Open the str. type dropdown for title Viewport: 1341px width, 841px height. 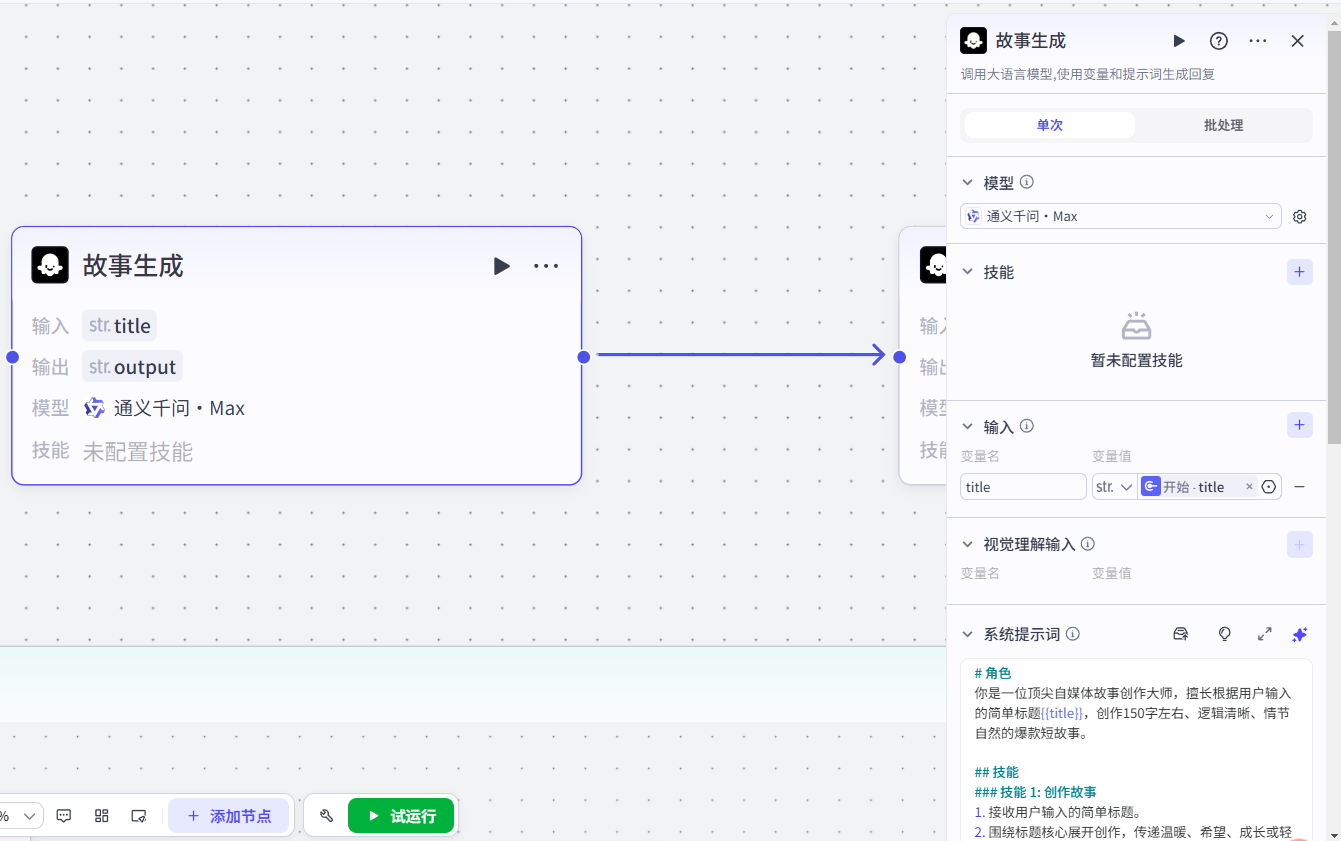(x=1114, y=487)
